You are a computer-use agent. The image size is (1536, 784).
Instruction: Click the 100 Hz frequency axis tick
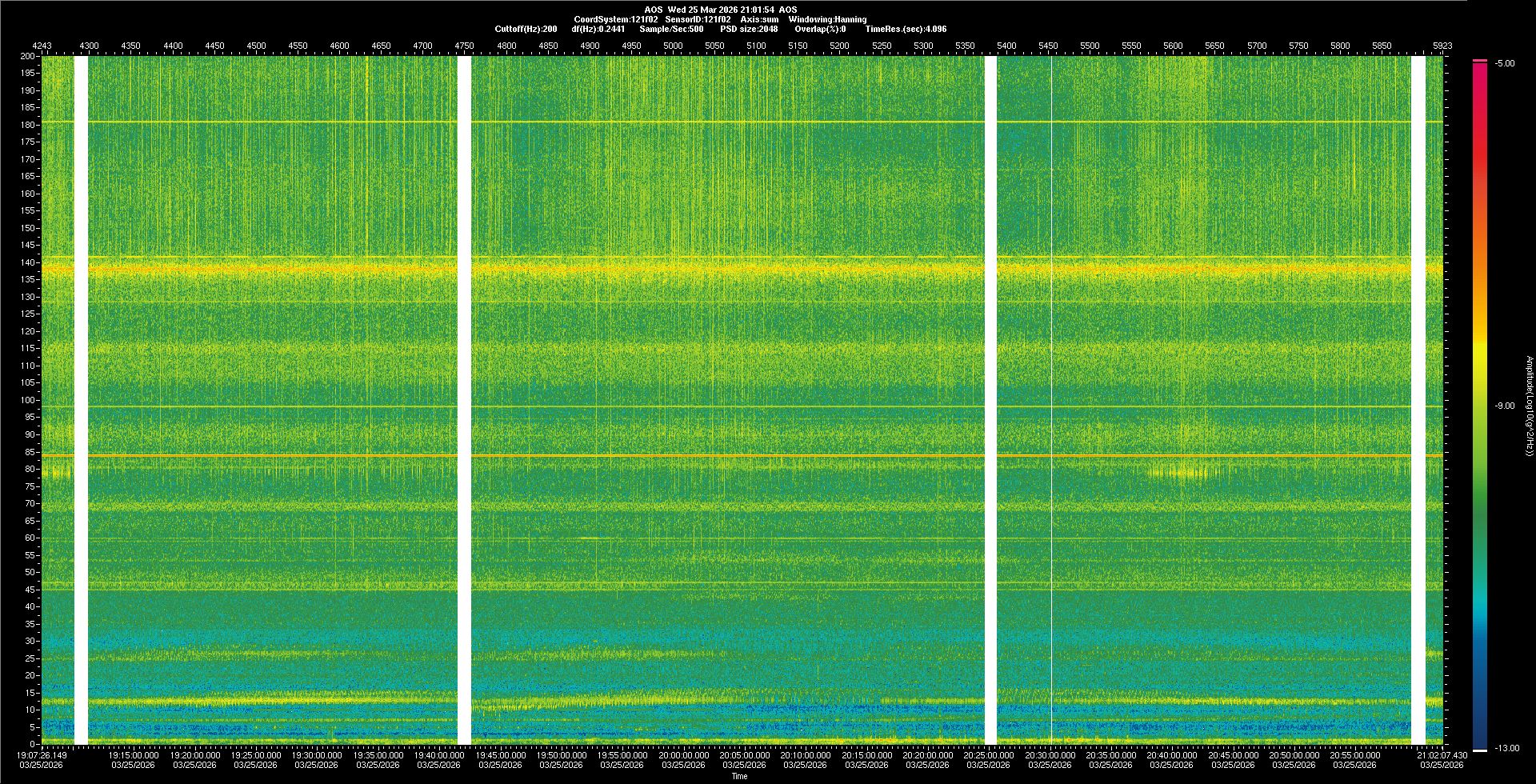(28, 400)
